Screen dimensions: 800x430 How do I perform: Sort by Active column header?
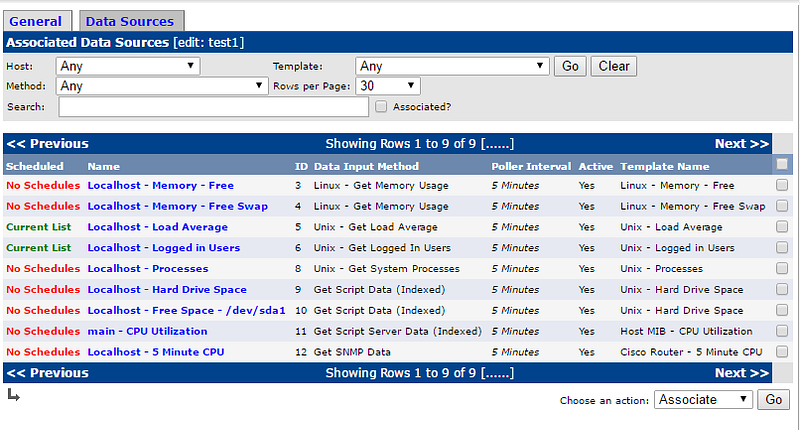[595, 166]
